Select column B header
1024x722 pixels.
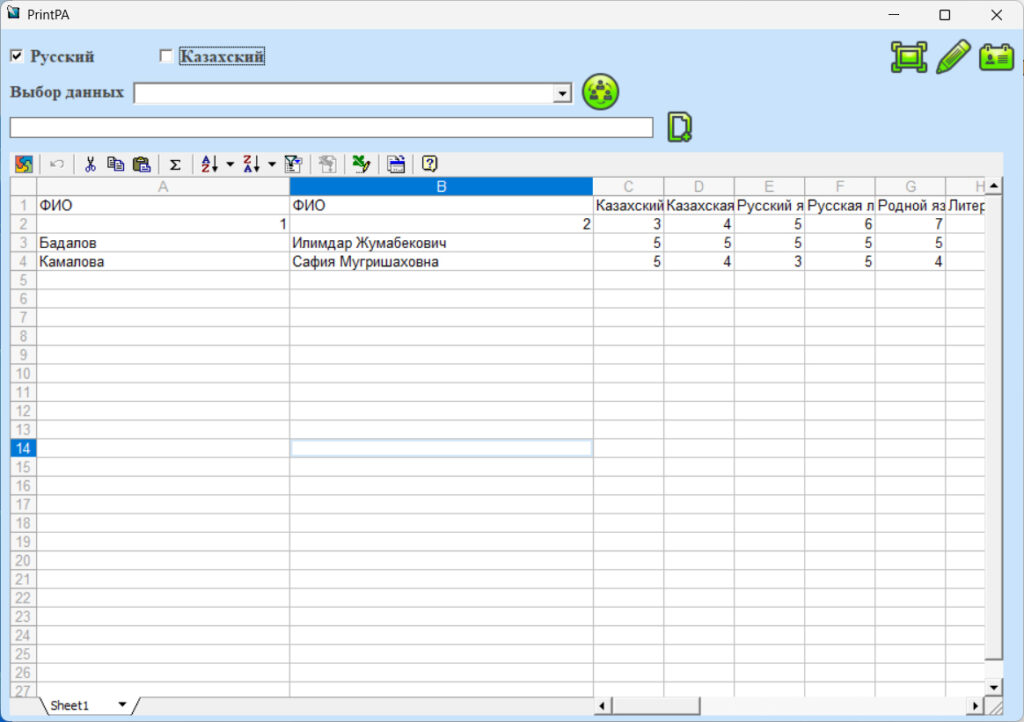pos(441,187)
